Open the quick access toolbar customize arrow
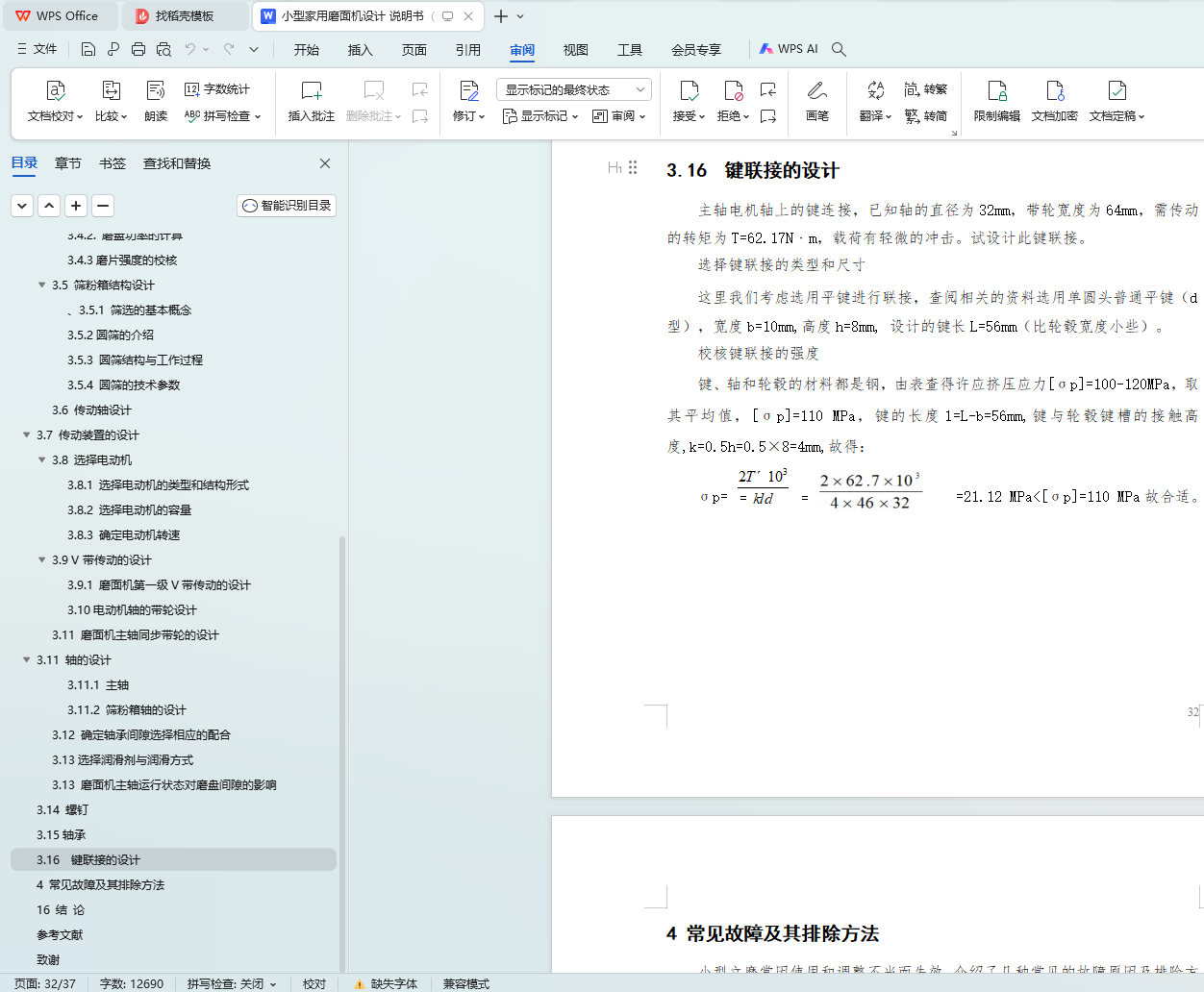Viewport: 1204px width, 992px height. click(x=254, y=49)
